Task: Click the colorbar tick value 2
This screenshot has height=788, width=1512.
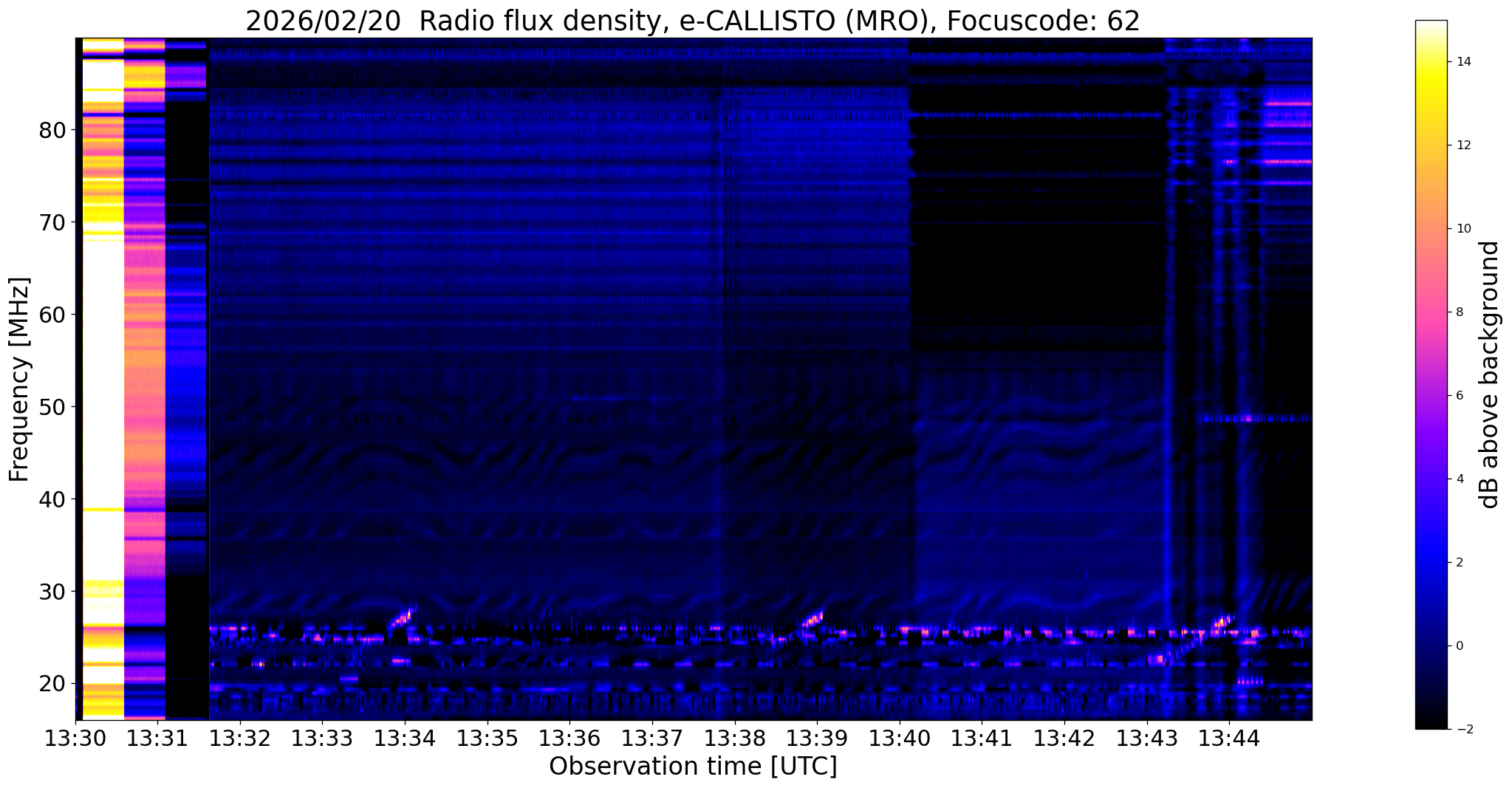Action: [1459, 563]
